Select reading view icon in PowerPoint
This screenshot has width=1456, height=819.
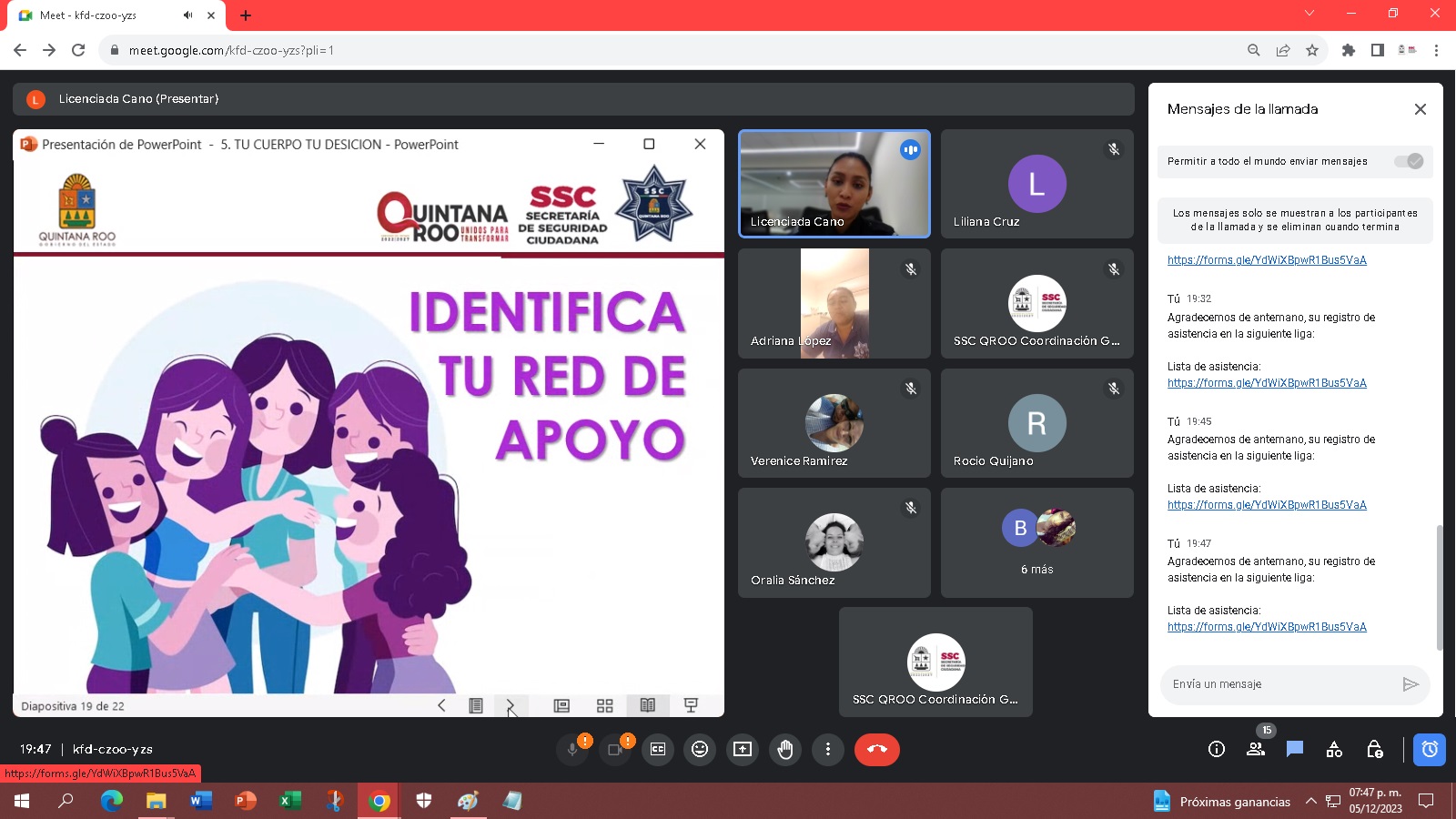click(647, 705)
